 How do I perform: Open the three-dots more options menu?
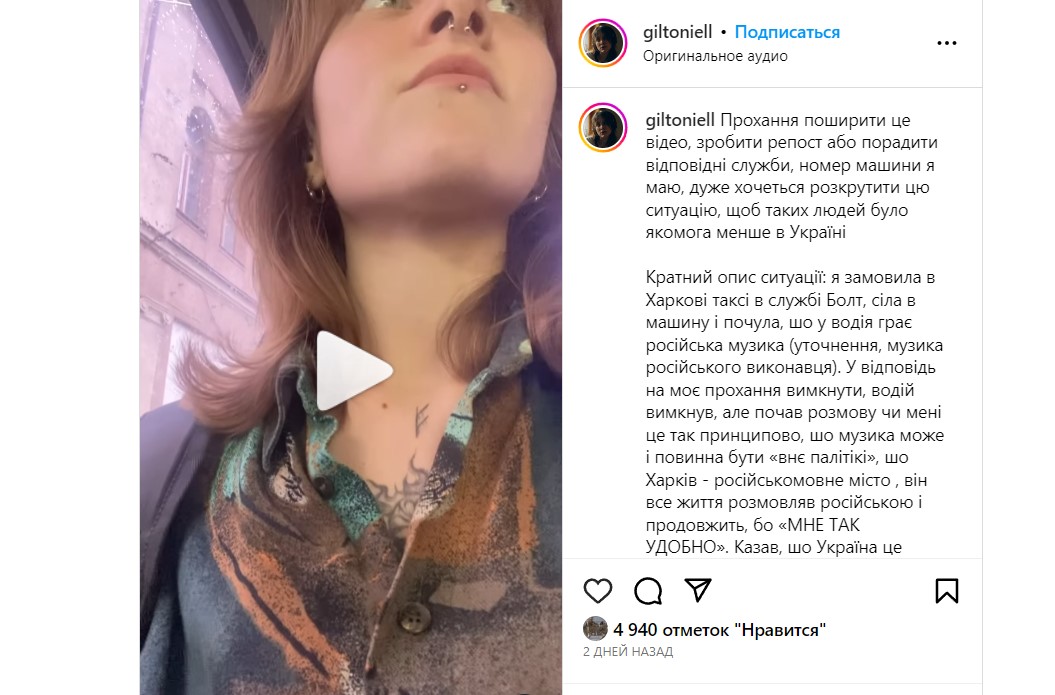[947, 43]
